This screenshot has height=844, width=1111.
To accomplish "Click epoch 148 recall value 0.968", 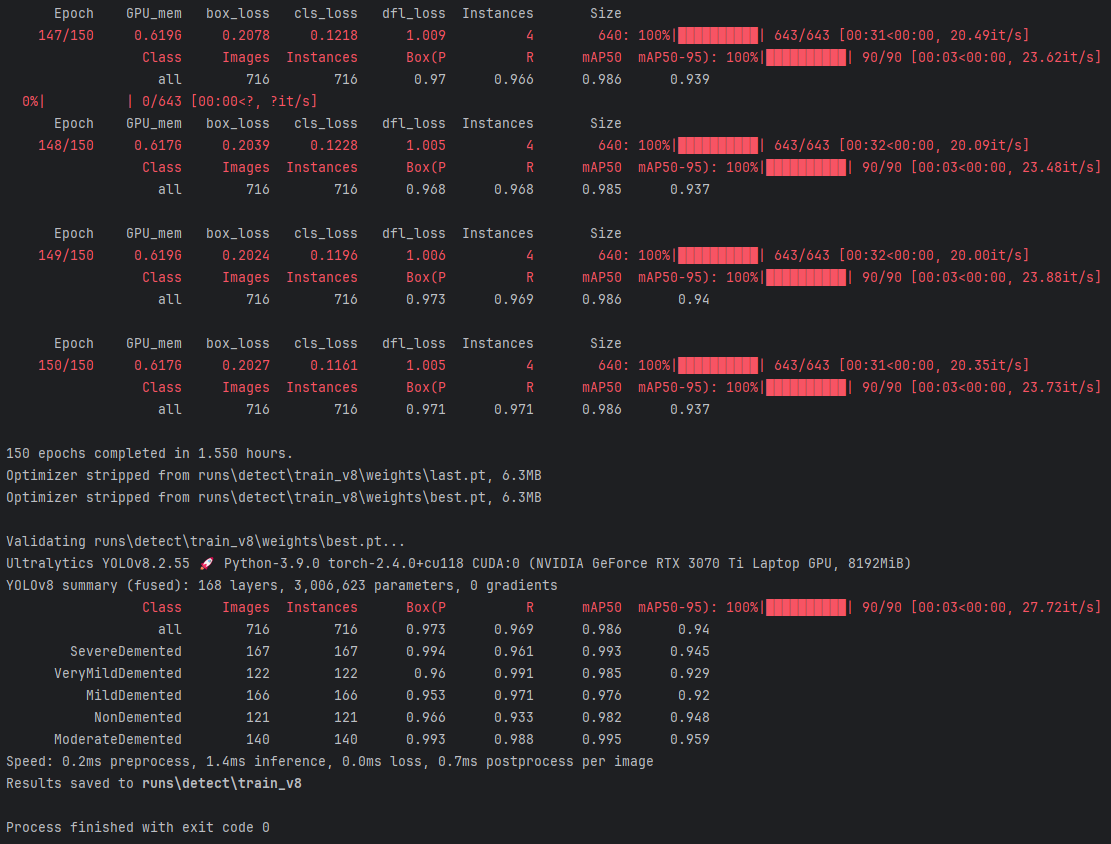I will 514,189.
